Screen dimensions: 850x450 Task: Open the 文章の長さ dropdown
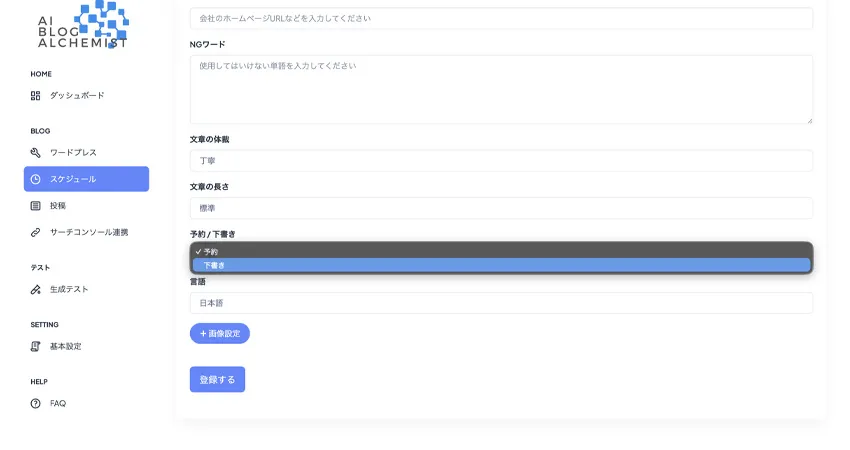pos(500,208)
